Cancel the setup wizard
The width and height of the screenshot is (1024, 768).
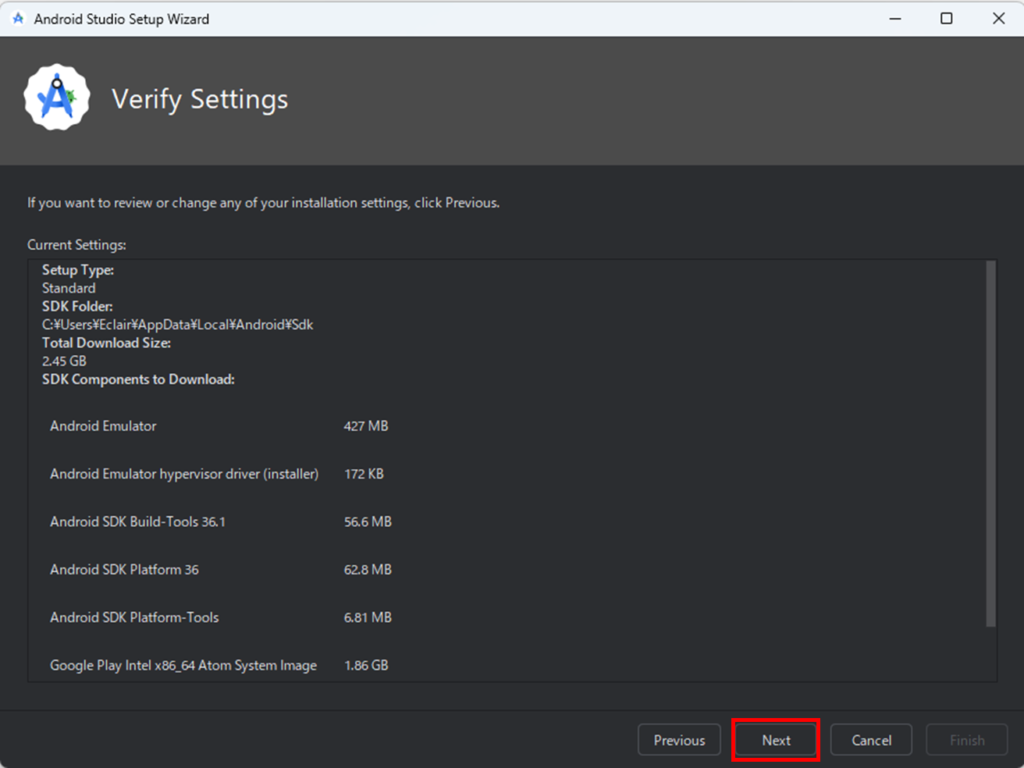point(871,740)
